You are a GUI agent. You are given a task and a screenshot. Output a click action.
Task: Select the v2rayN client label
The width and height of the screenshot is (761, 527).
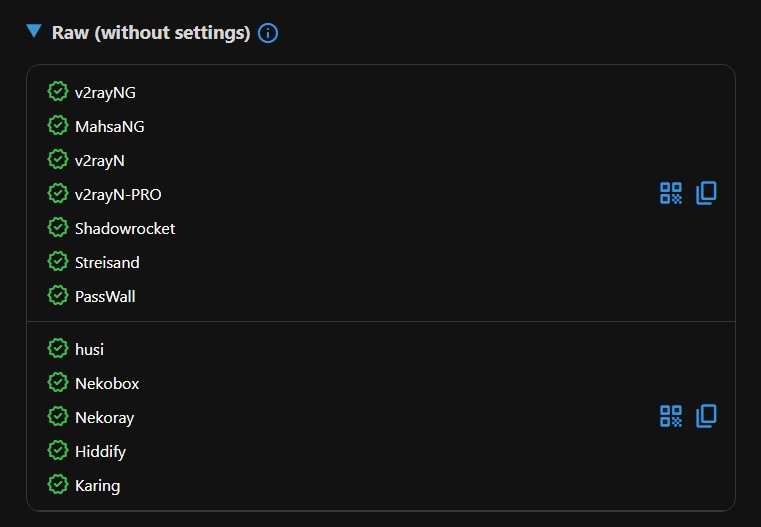click(x=100, y=160)
